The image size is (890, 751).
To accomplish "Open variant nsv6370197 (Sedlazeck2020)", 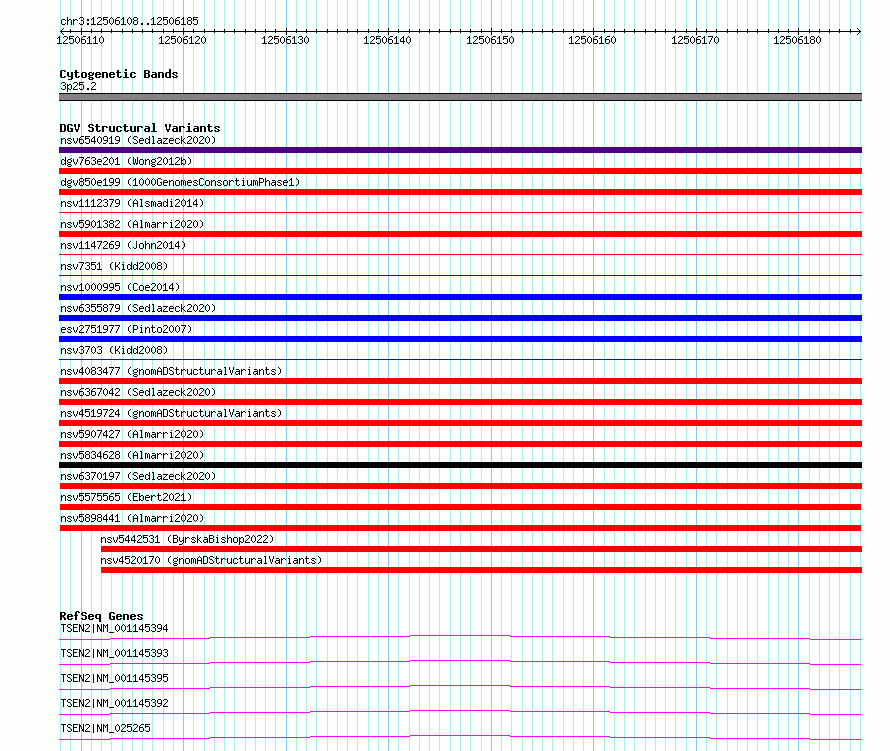I will (138, 476).
